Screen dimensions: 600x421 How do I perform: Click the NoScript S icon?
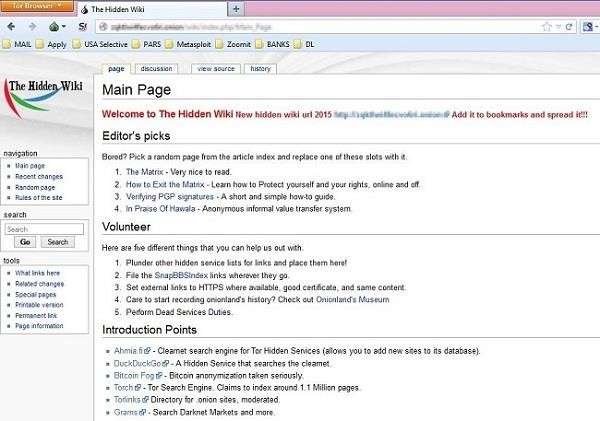tap(82, 26)
